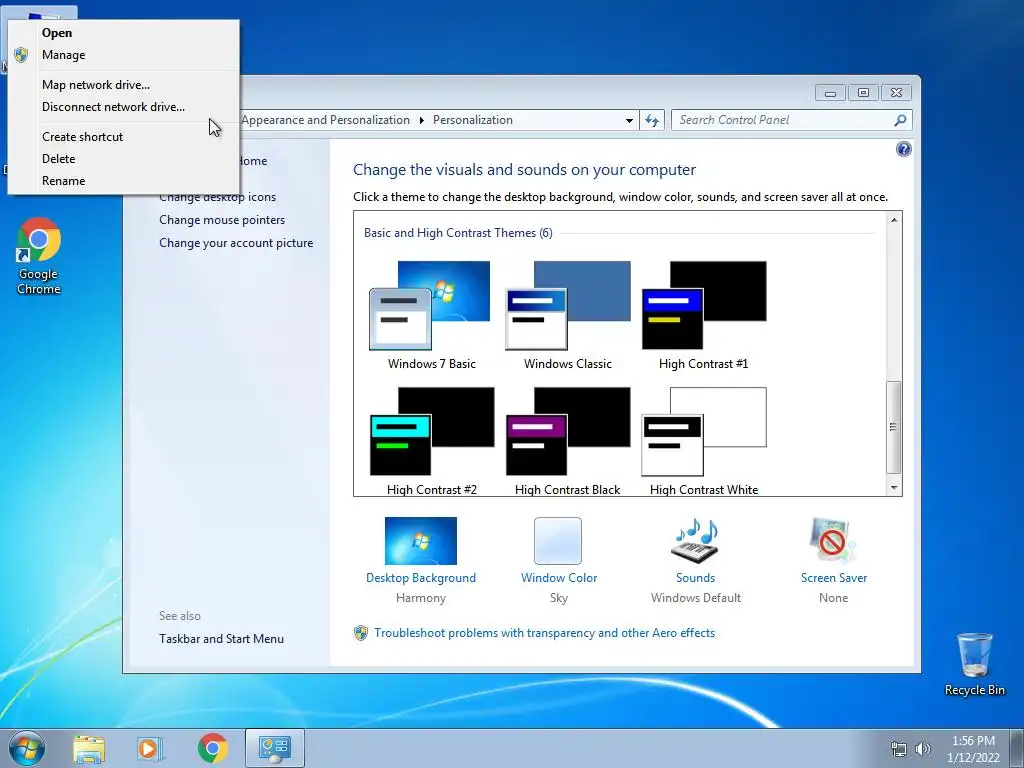The height and width of the screenshot is (768, 1024).
Task: Click the network tray icon
Action: (x=899, y=749)
